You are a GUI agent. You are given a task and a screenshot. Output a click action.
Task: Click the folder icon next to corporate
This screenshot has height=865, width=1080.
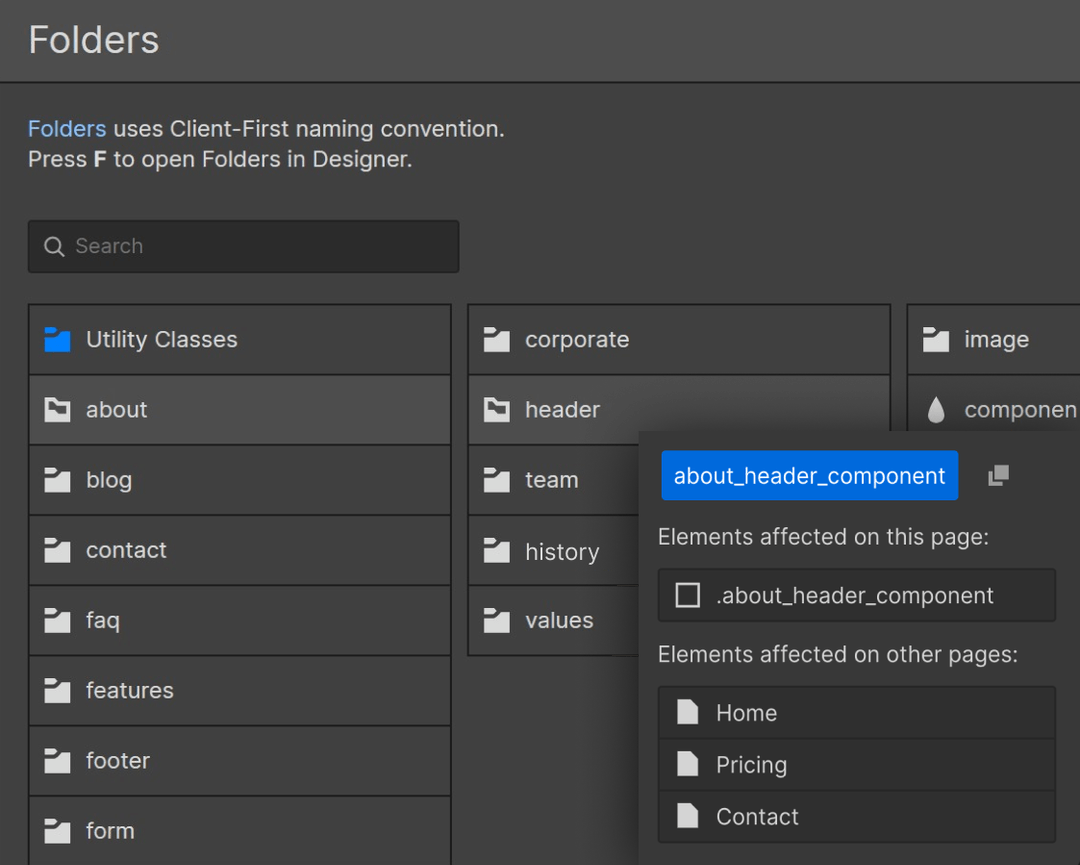click(496, 339)
